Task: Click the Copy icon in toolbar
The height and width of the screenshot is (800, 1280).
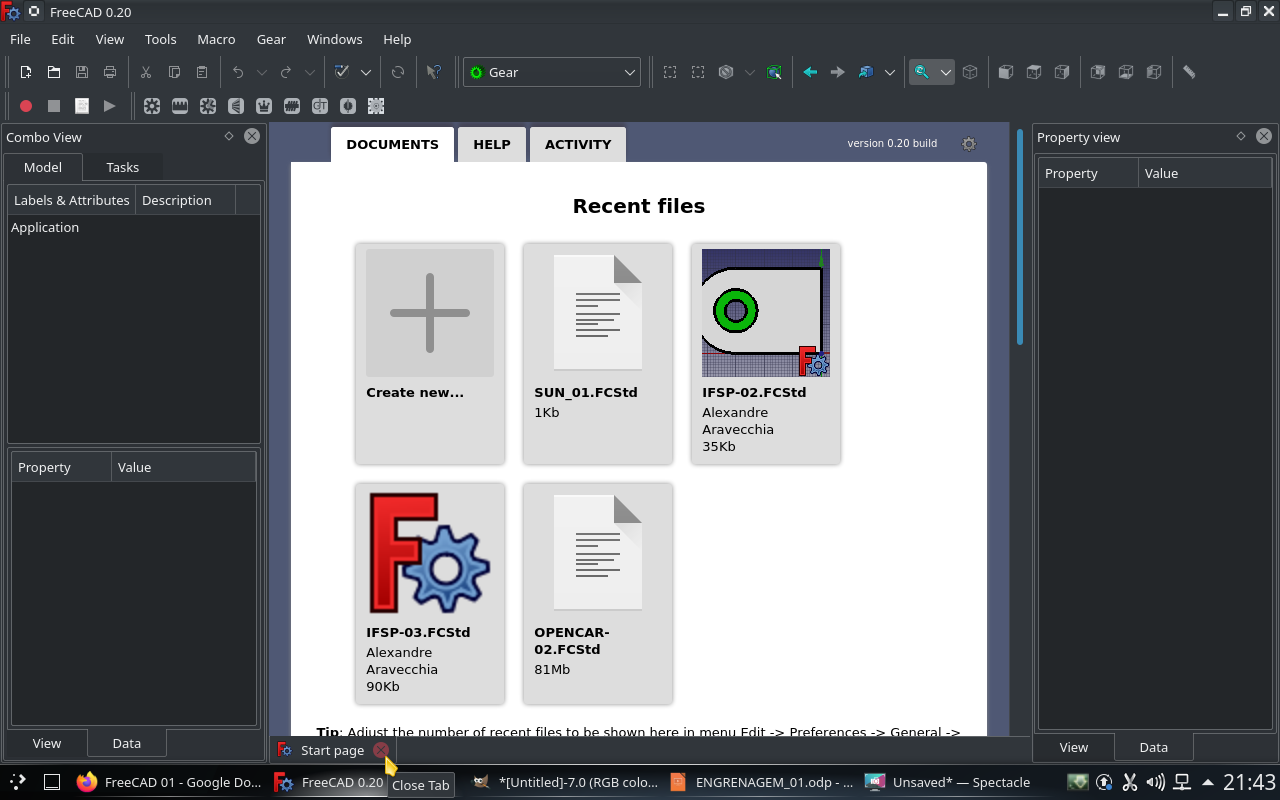Action: (174, 72)
